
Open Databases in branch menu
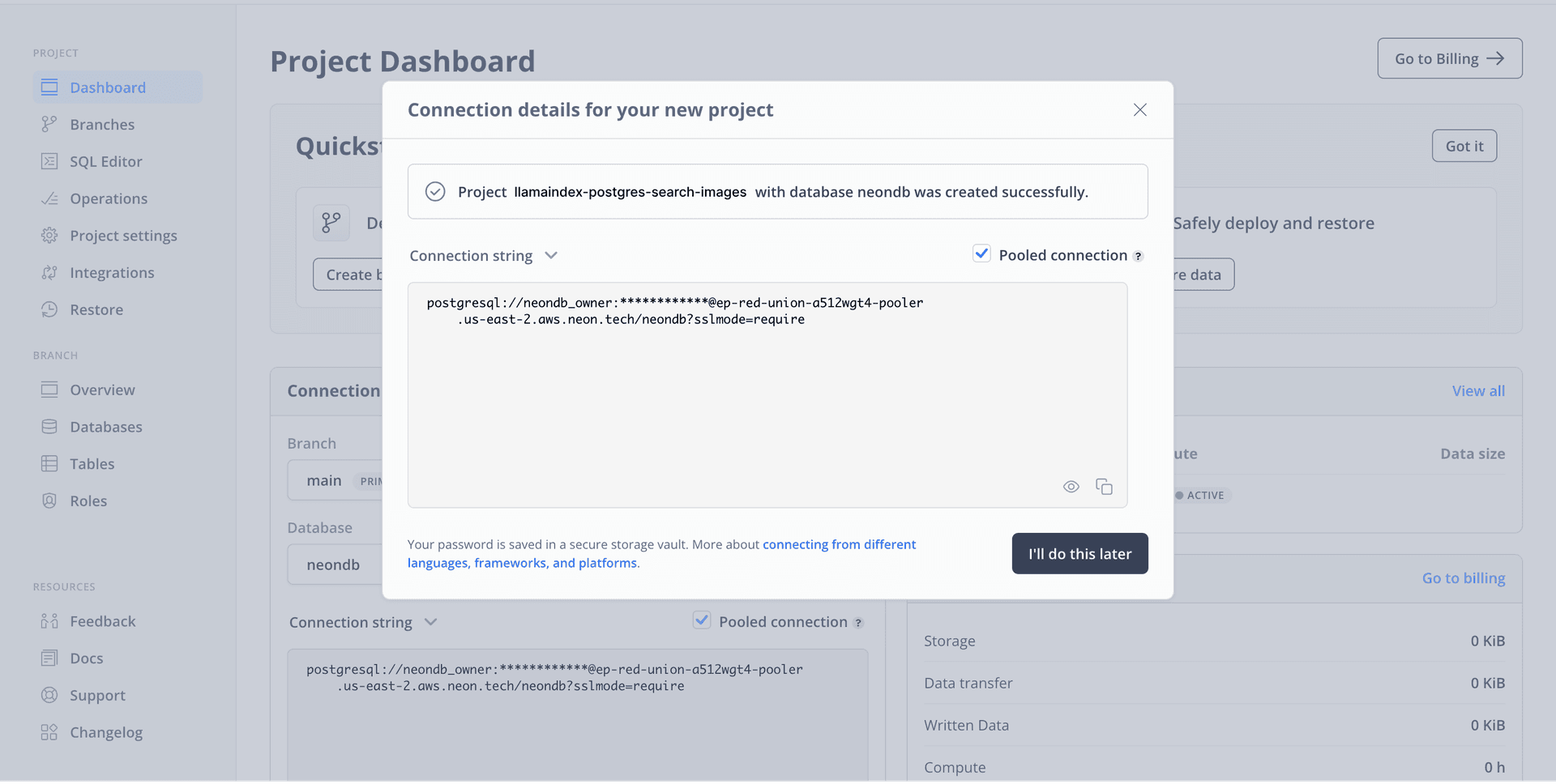coord(105,427)
